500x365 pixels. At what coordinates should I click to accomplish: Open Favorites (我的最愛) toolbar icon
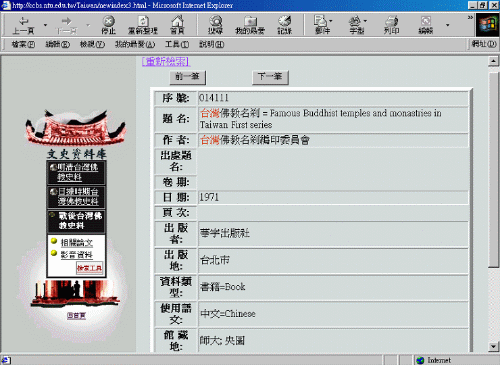[250, 25]
